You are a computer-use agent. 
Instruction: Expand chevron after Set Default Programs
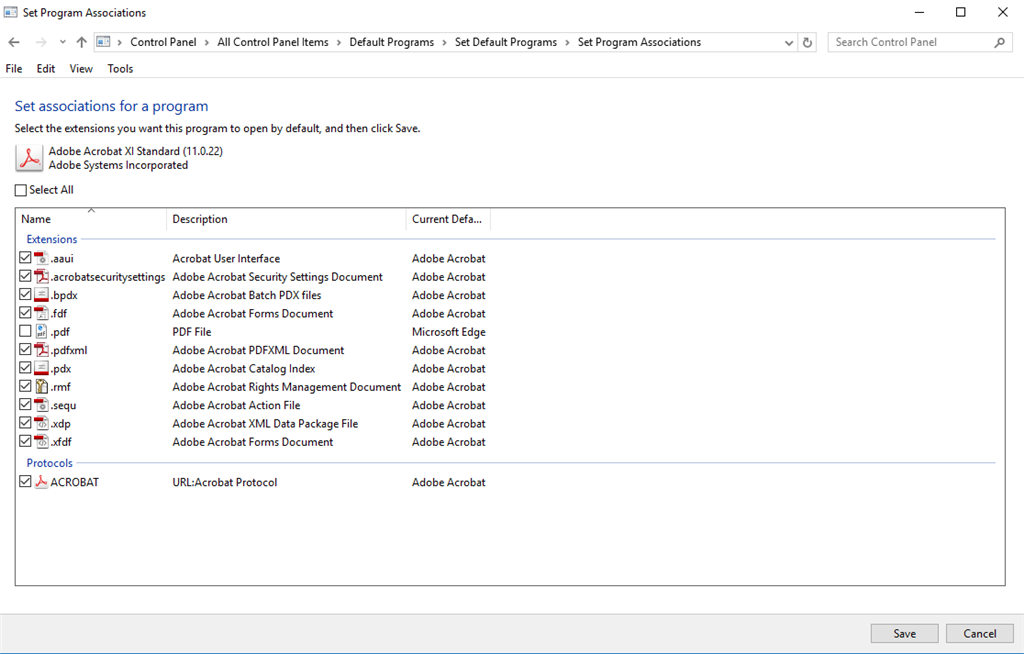click(x=568, y=42)
